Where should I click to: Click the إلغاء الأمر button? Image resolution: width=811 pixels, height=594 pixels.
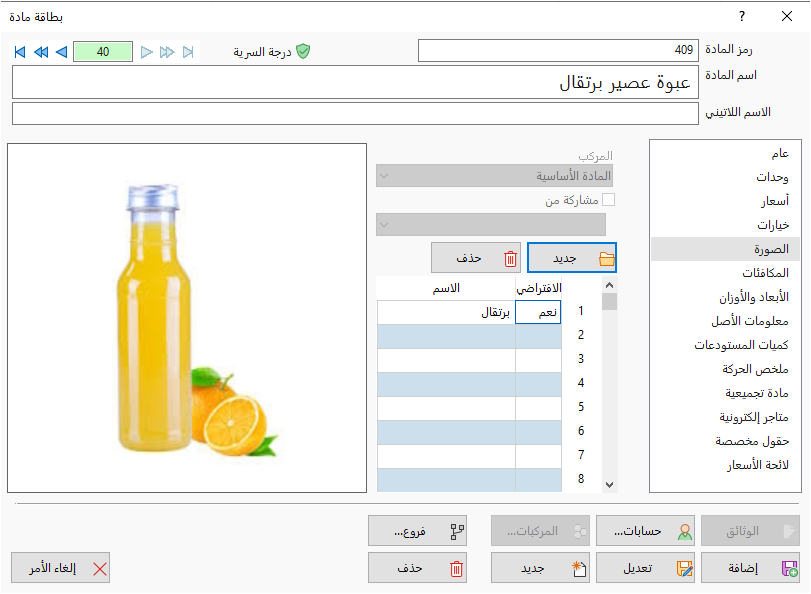click(x=61, y=568)
